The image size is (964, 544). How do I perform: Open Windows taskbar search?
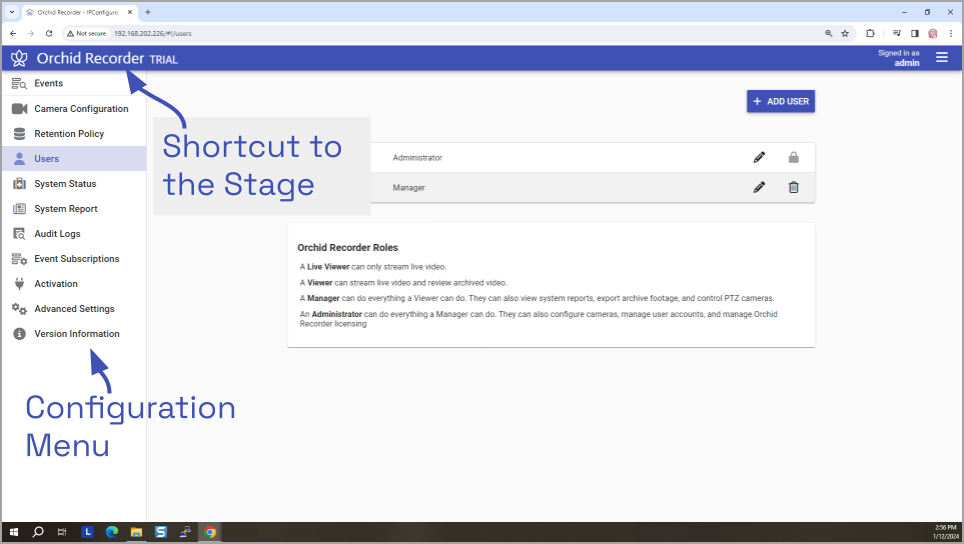point(38,532)
